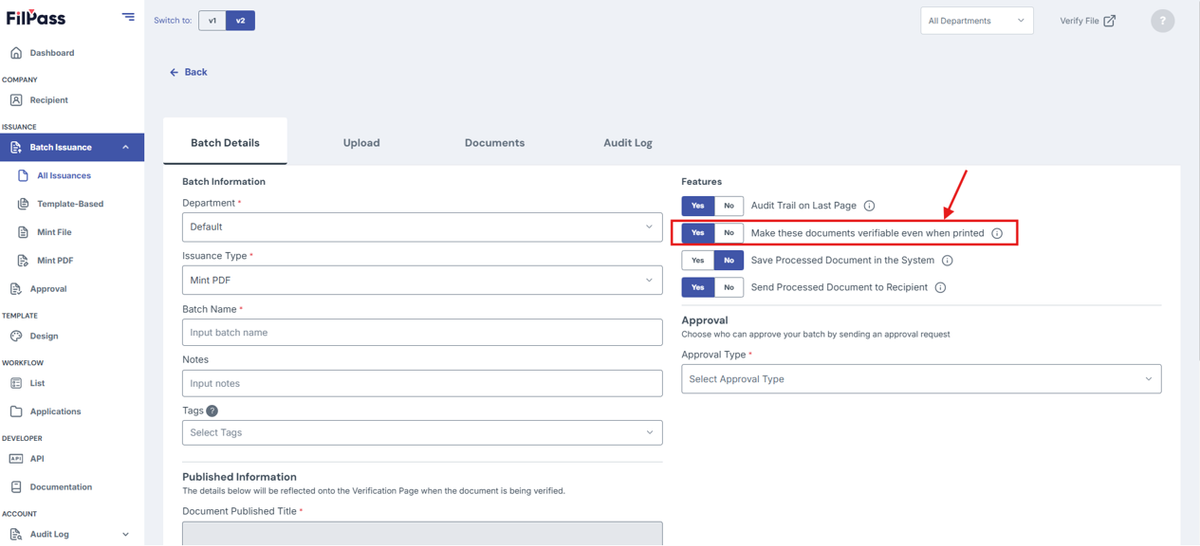Set verifiable when printed to Yes
This screenshot has width=1200, height=546.
[x=698, y=233]
